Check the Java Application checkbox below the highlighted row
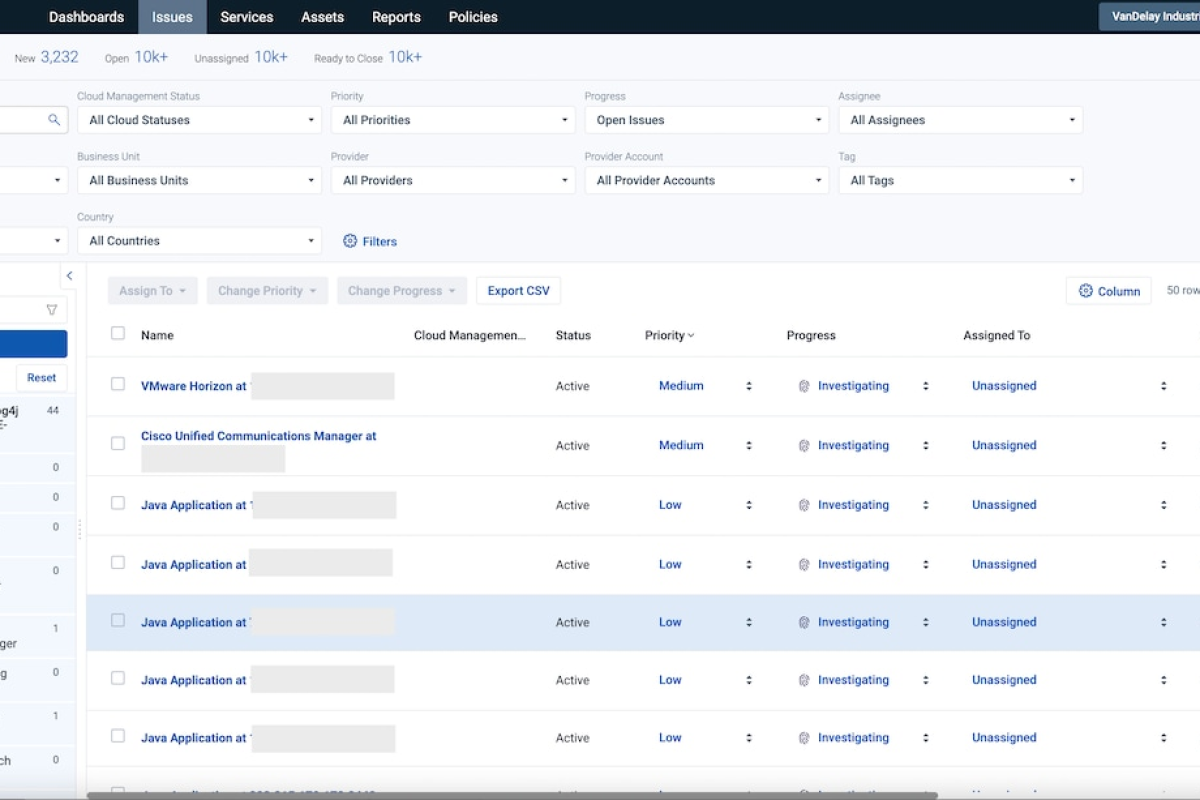Viewport: 1200px width, 800px height. tap(118, 678)
